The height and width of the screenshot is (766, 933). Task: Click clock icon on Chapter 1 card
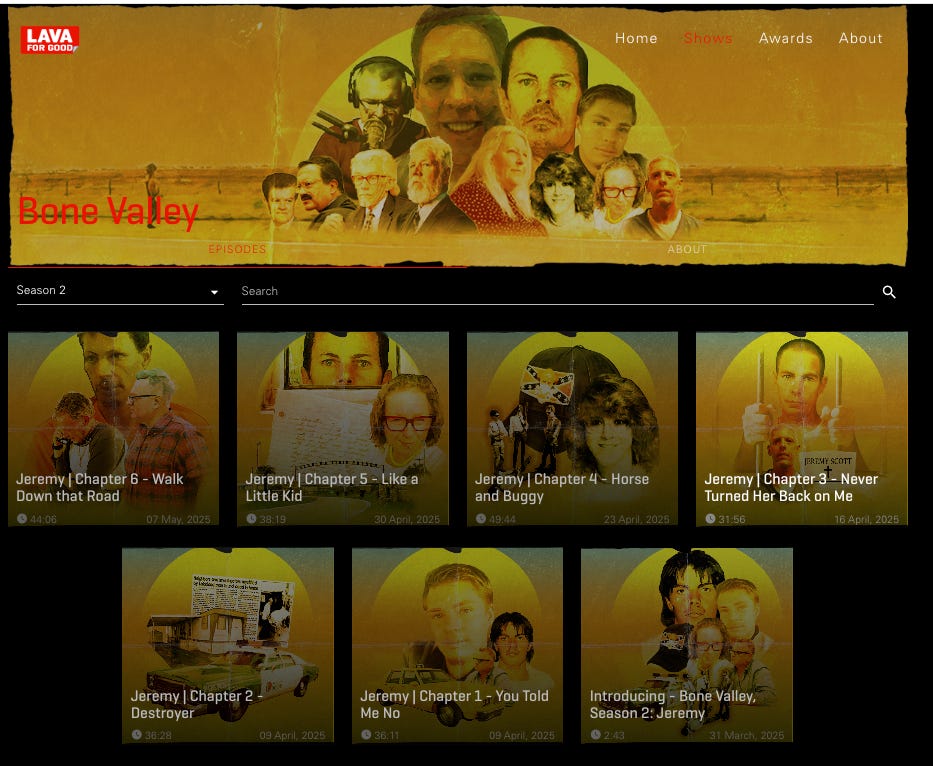(366, 735)
